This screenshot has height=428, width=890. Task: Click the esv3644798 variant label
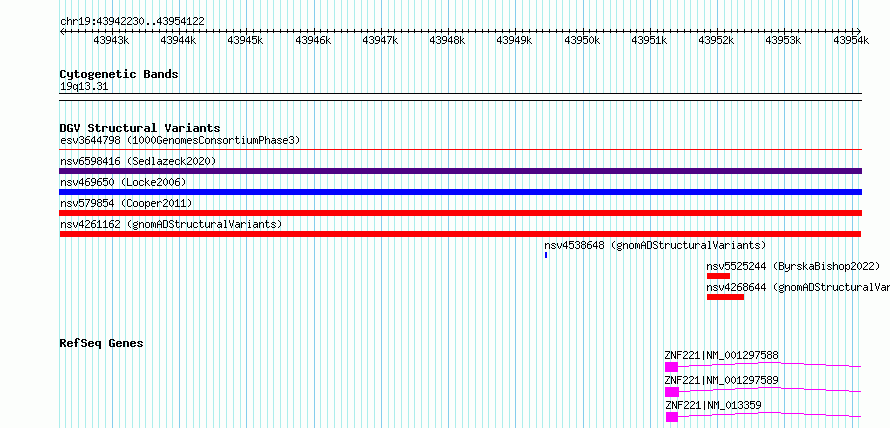tap(180, 140)
